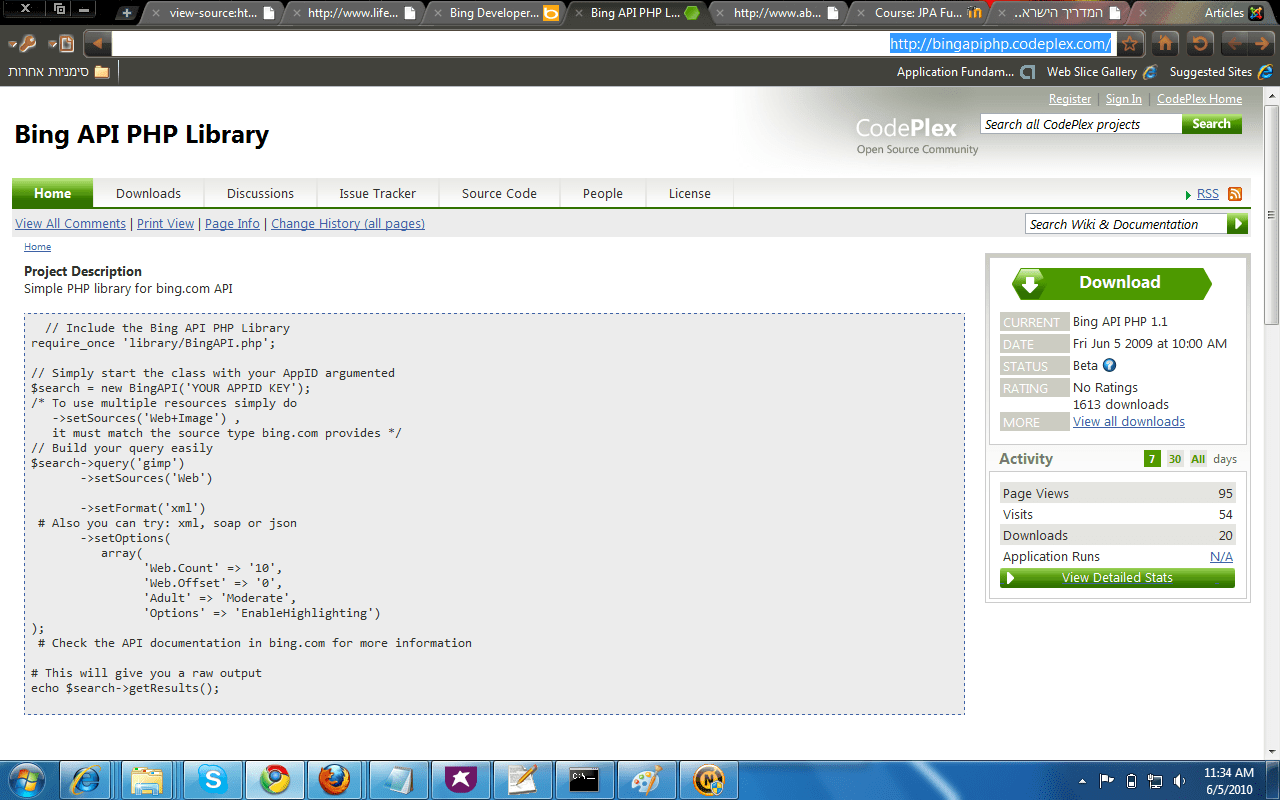Show activity for All days

[x=1198, y=459]
